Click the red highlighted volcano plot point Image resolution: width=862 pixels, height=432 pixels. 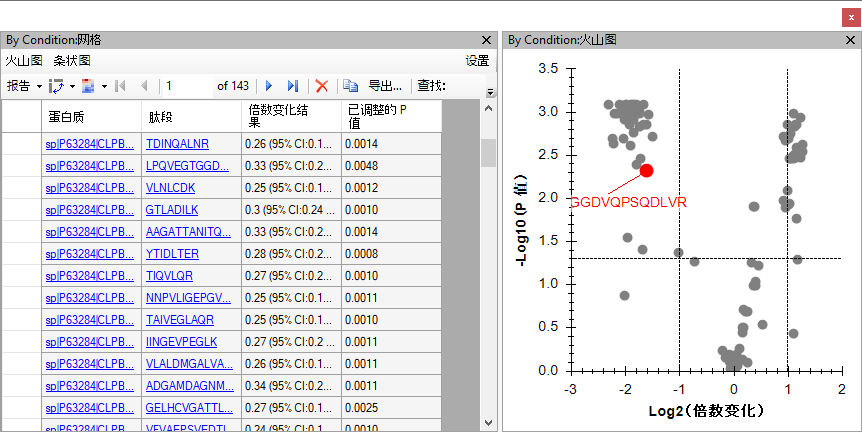pos(646,171)
